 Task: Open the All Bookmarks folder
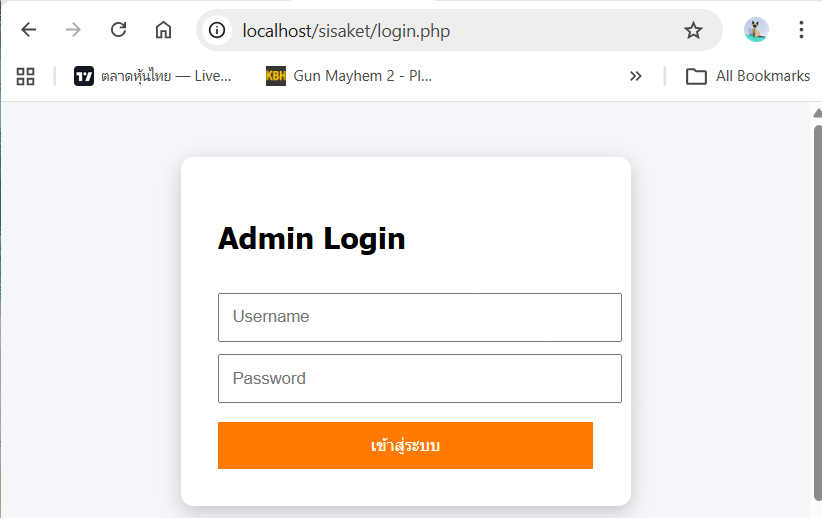[748, 76]
